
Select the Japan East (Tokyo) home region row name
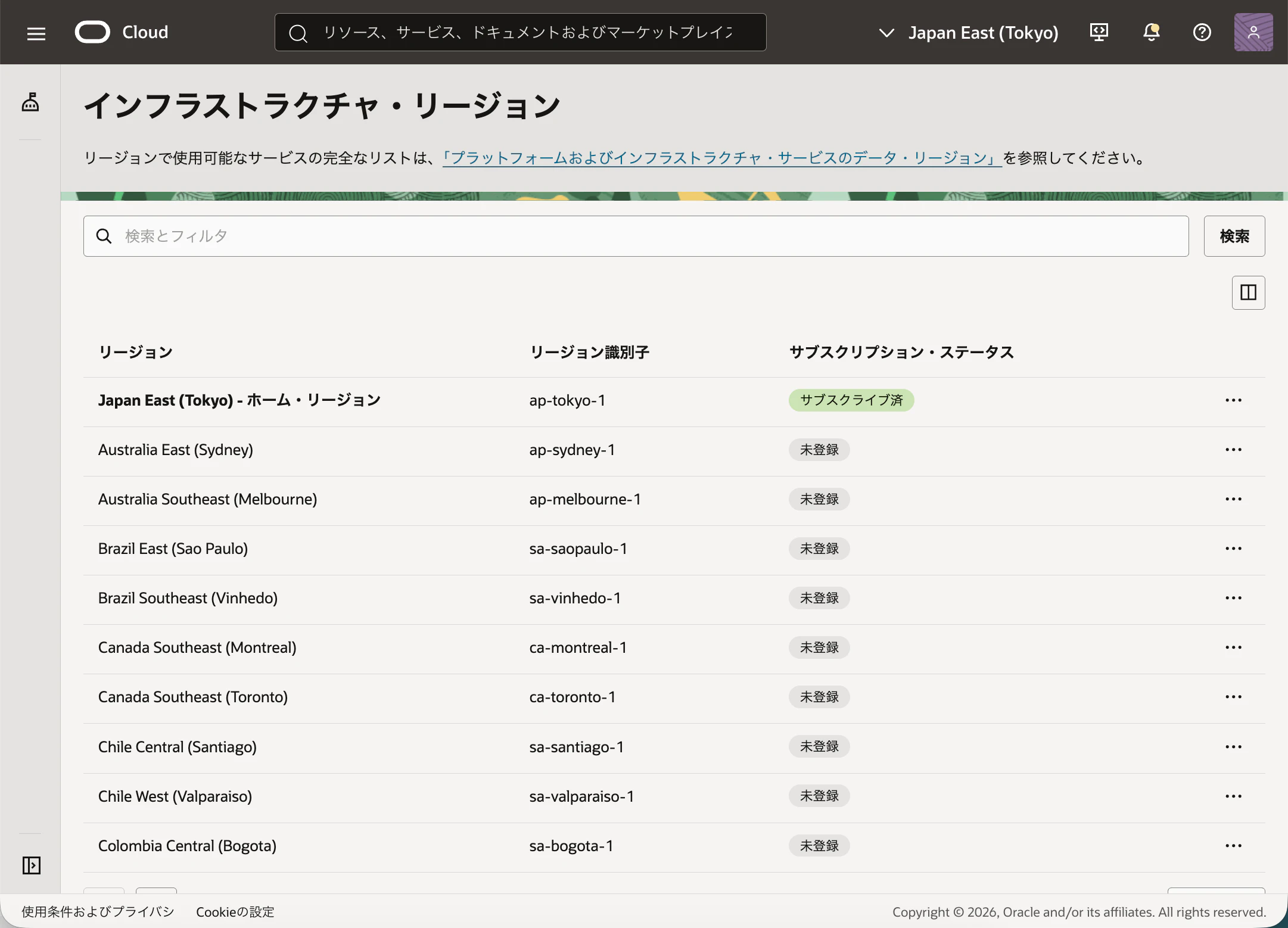[239, 400]
